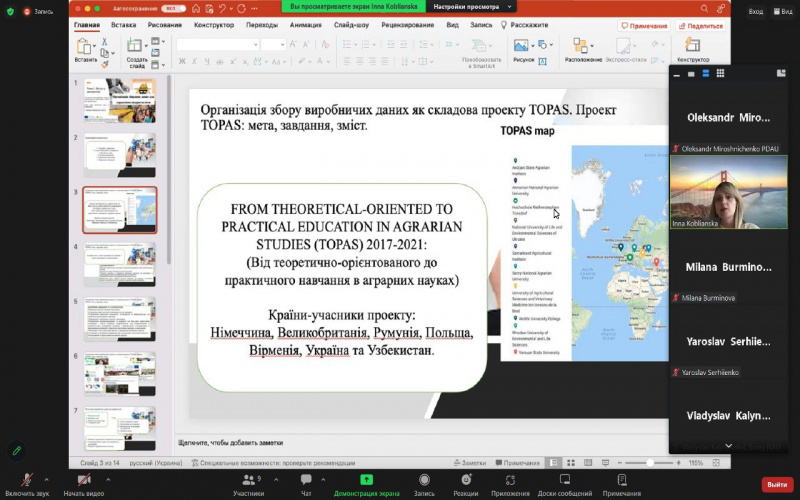The height and width of the screenshot is (500, 800).
Task: Toggle underline Ч formatting
Action: coord(207,62)
